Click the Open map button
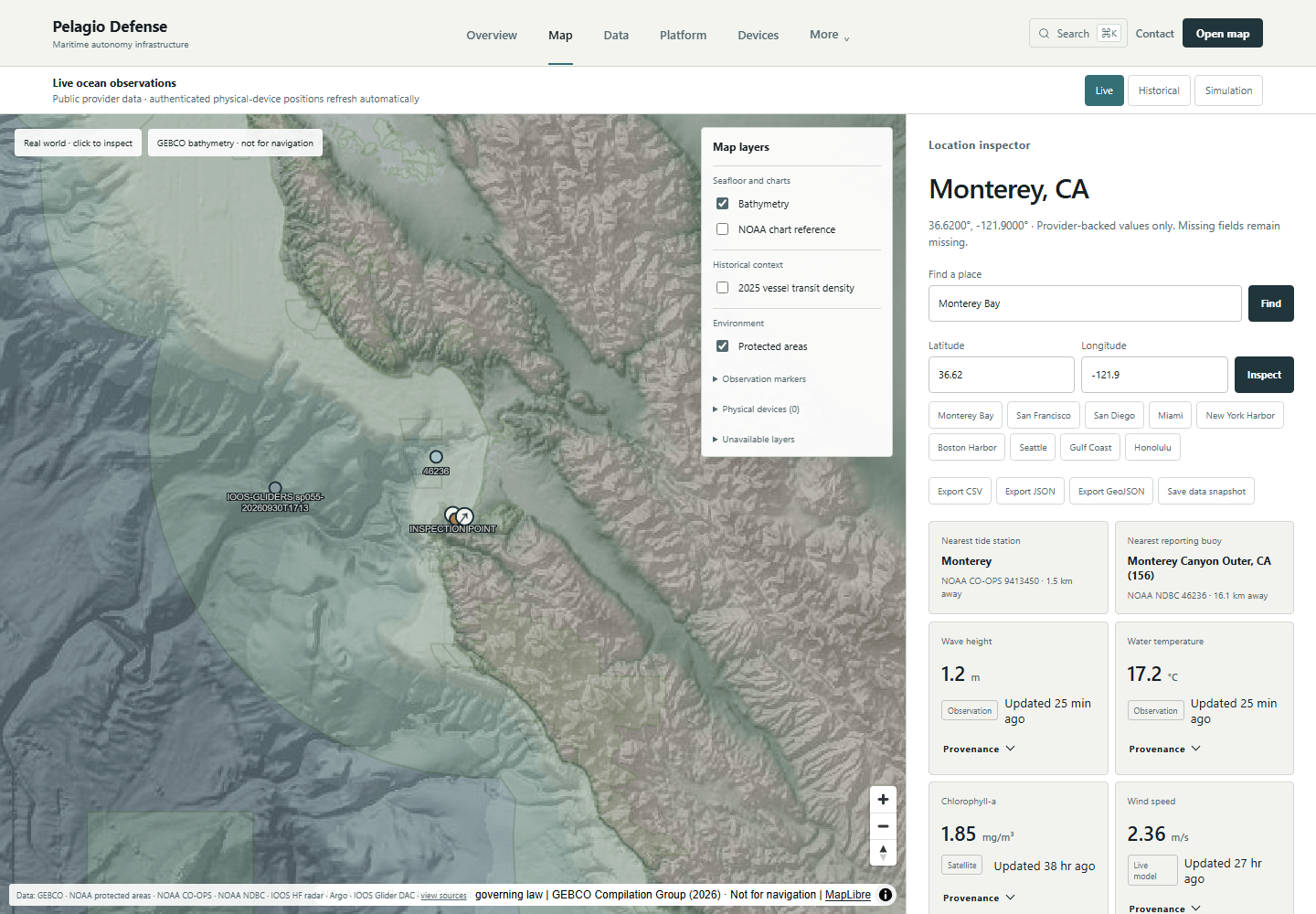1316x914 pixels. point(1223,34)
